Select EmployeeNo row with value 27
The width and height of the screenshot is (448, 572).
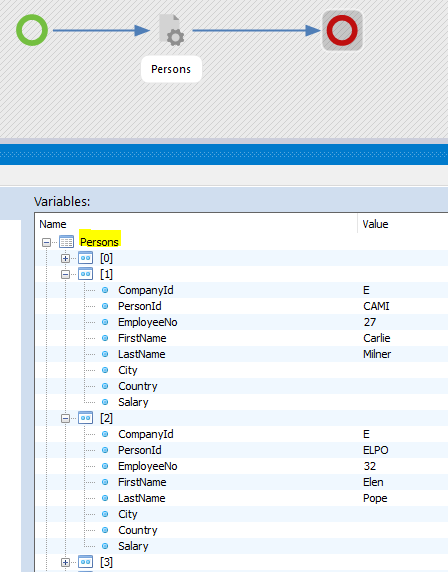tap(242, 322)
